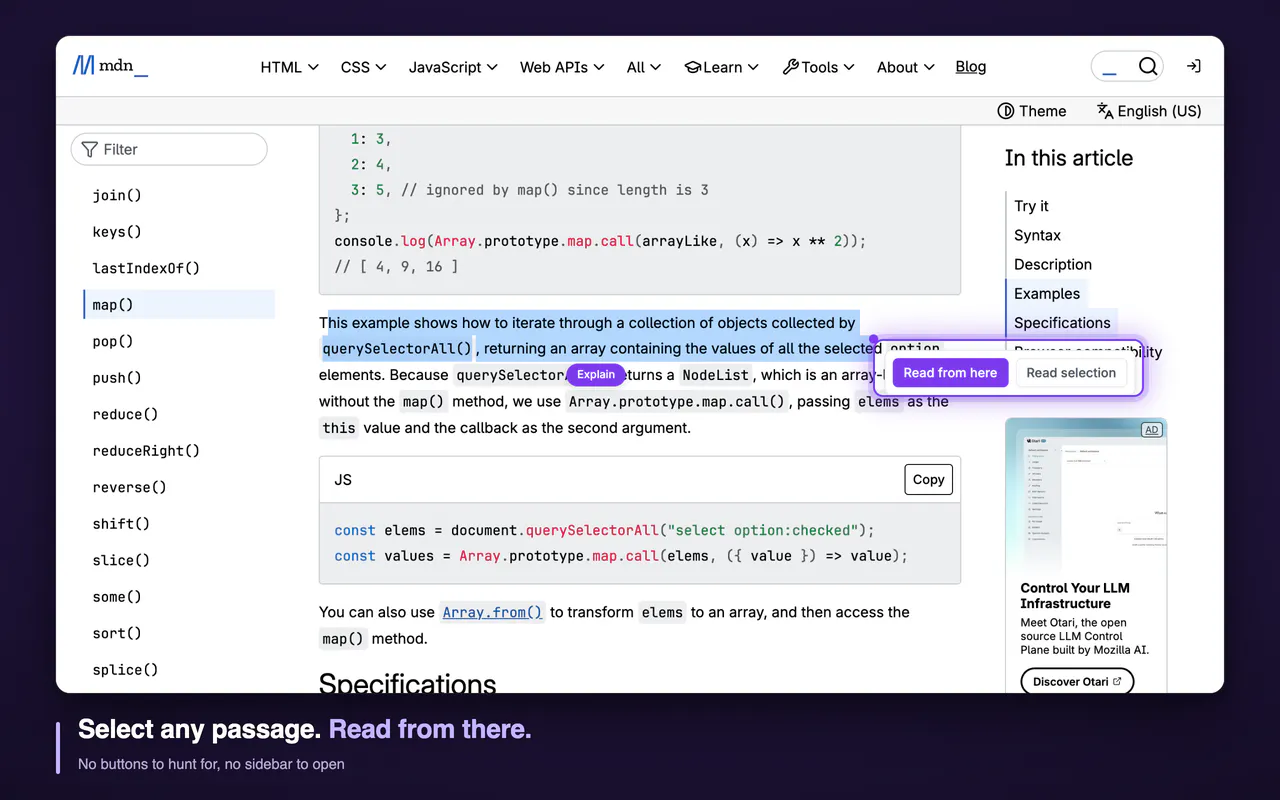1280x800 pixels.
Task: Click the language translate icon
Action: (x=1105, y=111)
